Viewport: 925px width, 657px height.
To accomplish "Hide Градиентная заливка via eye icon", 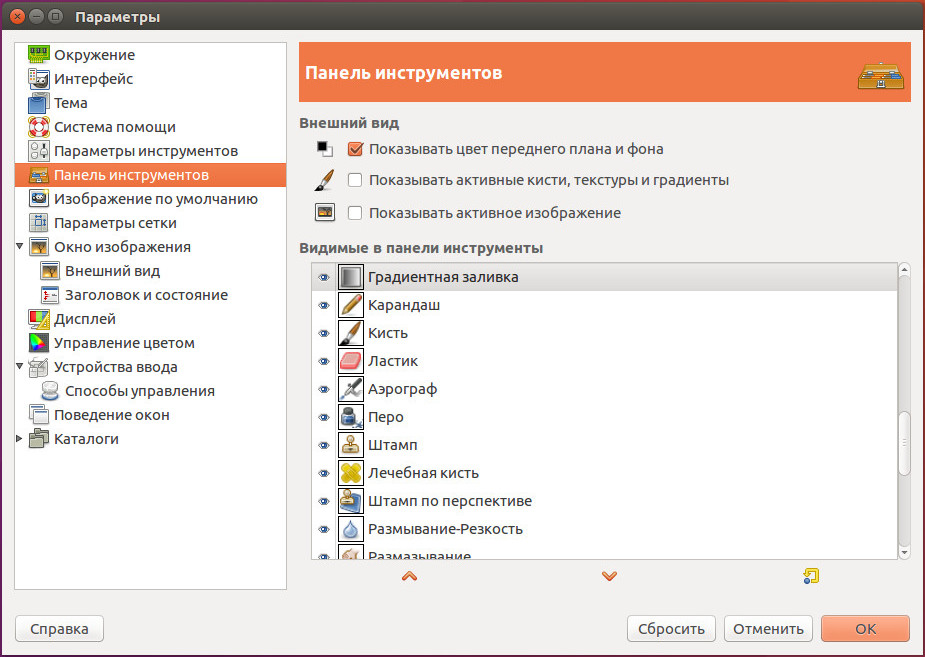I will pyautogui.click(x=324, y=277).
